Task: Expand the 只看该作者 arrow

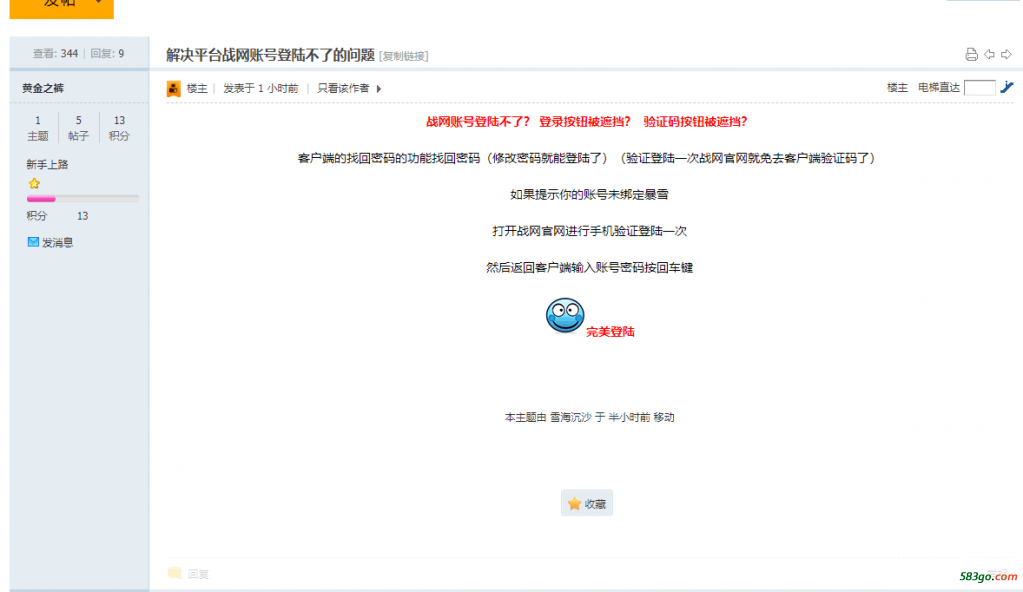Action: pos(379,89)
